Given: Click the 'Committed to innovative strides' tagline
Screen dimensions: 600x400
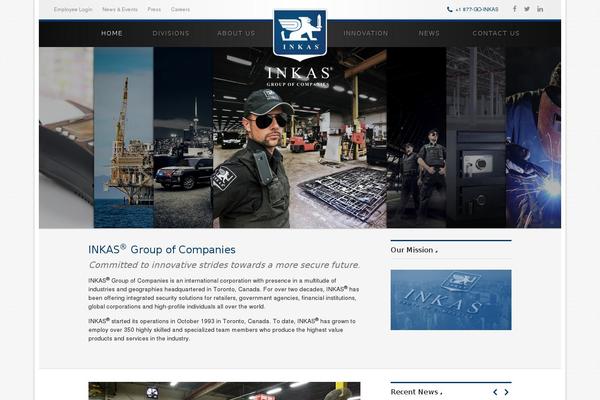Looking at the screenshot, I should (224, 265).
